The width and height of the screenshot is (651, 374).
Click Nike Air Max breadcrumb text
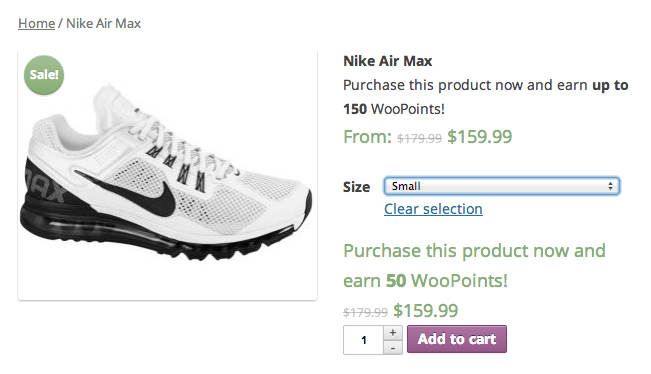[103, 23]
